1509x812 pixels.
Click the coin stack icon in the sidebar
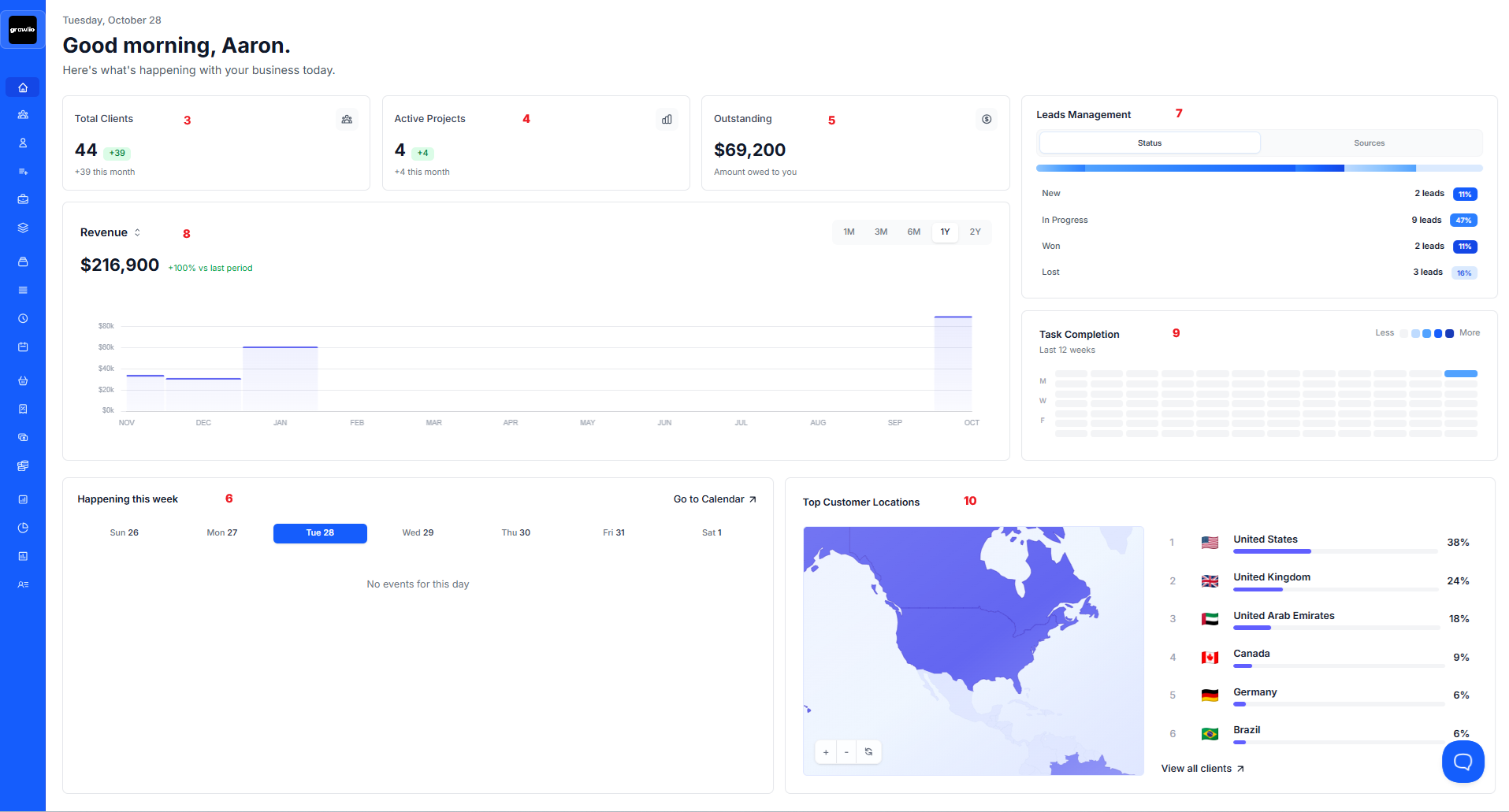23,465
